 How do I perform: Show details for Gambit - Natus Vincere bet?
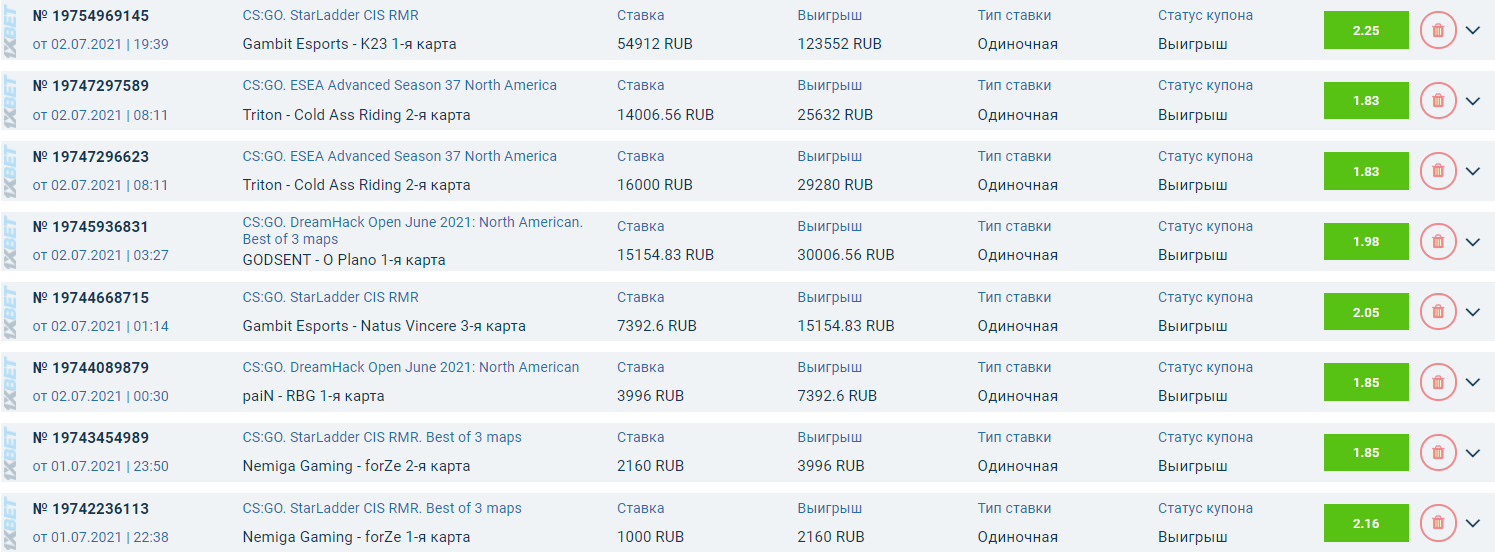[x=1472, y=312]
